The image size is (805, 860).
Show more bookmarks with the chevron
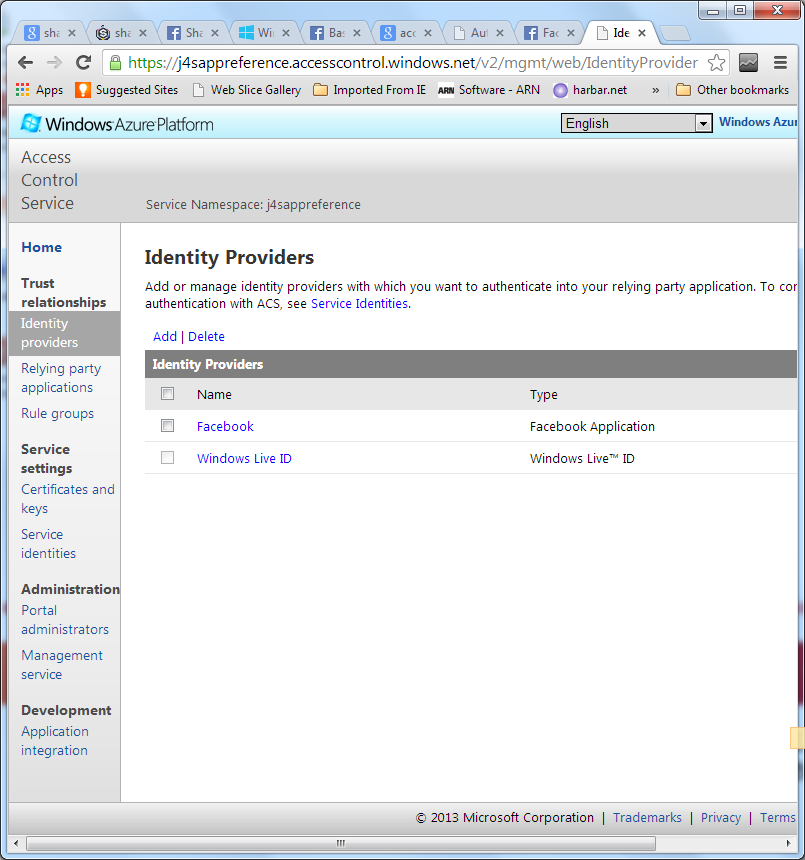655,90
